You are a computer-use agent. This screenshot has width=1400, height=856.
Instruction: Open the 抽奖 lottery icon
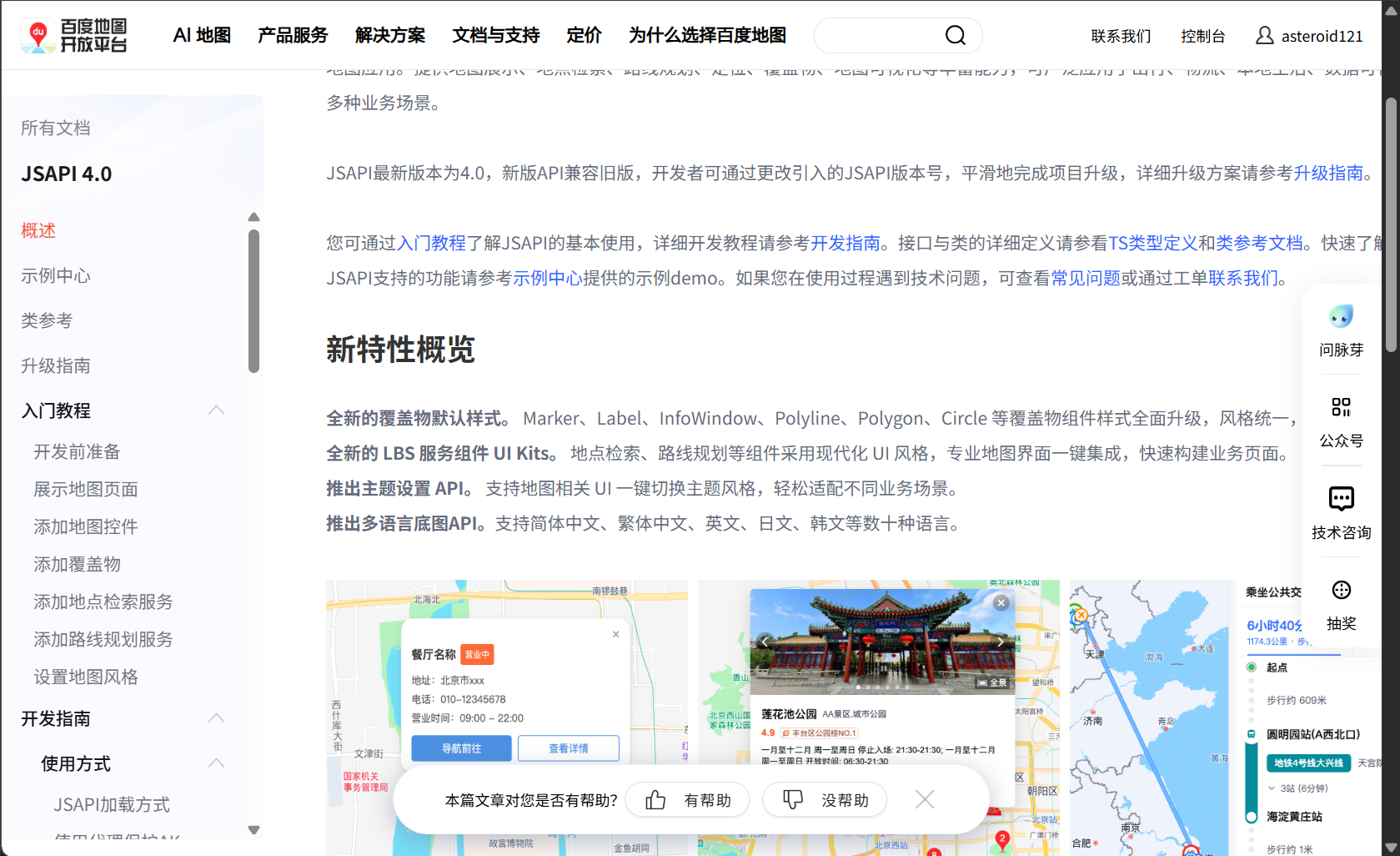click(x=1341, y=590)
